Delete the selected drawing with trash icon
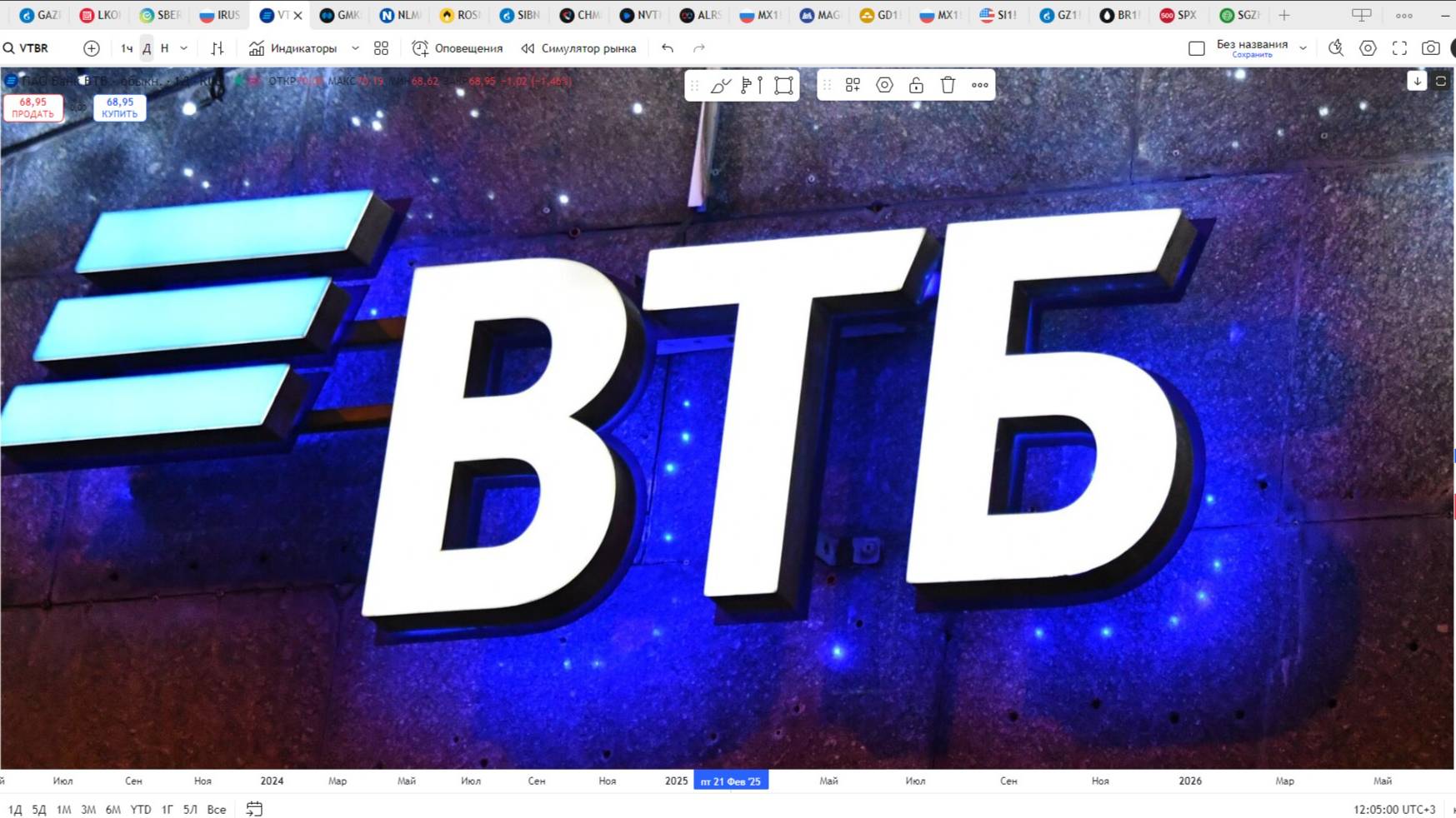Viewport: 1456px width, 818px height. tap(948, 85)
